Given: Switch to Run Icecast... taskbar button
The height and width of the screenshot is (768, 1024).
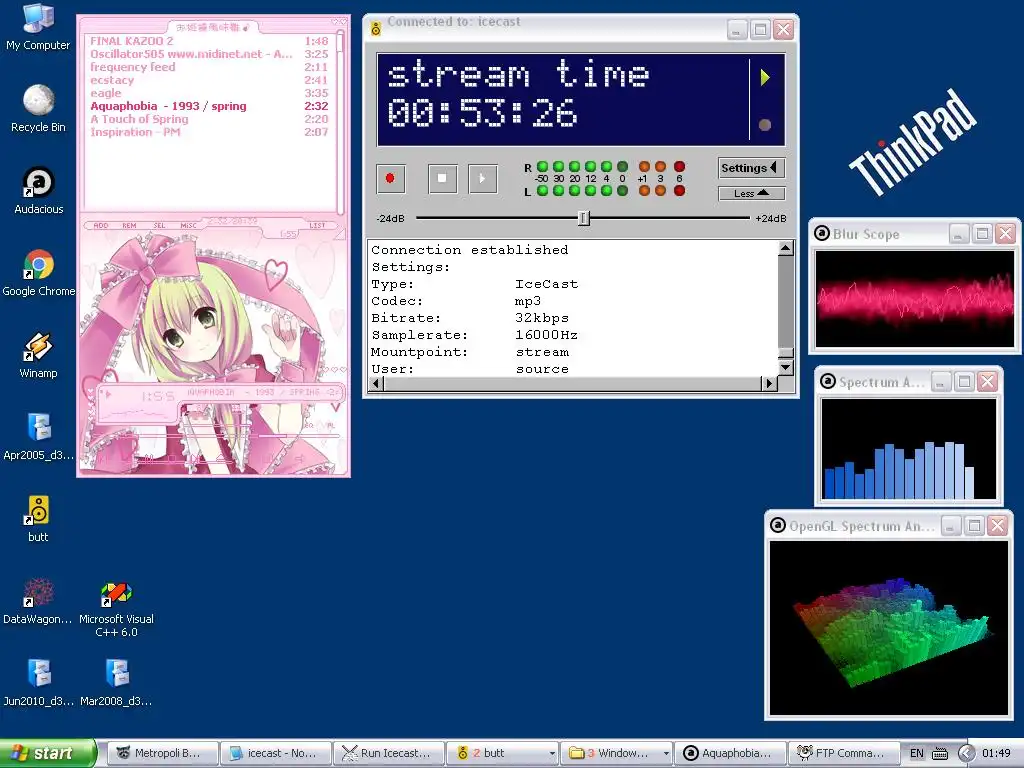Looking at the screenshot, I should coord(389,753).
